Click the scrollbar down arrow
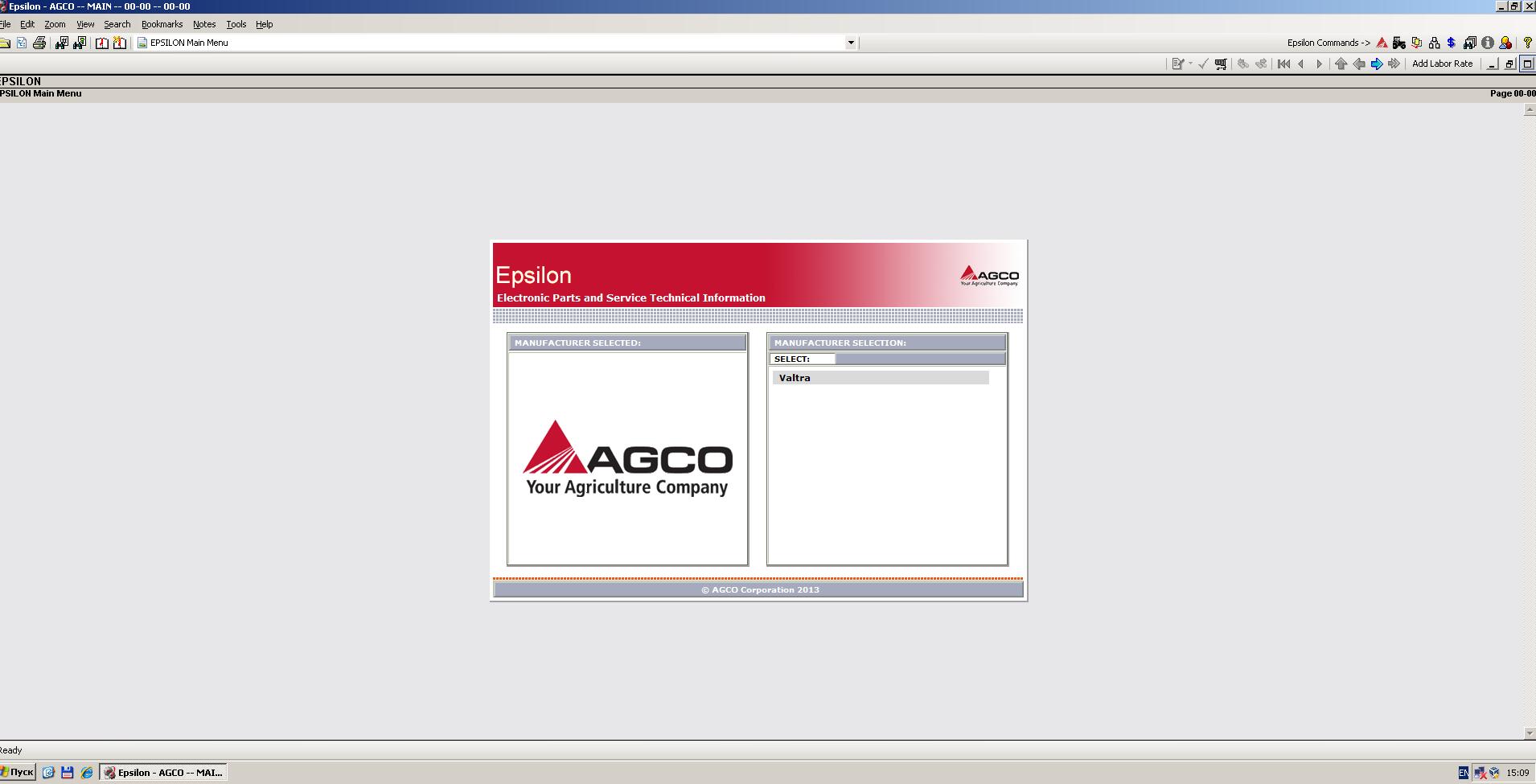Screen dimensions: 1536x784 pyautogui.click(x=1529, y=733)
